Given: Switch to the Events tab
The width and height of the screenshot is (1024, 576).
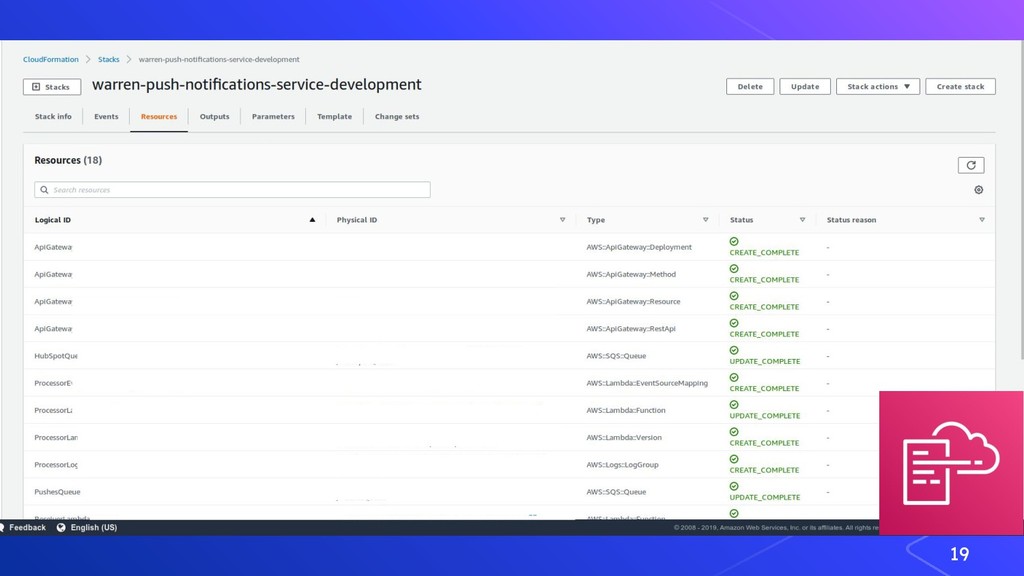Looking at the screenshot, I should tap(106, 117).
